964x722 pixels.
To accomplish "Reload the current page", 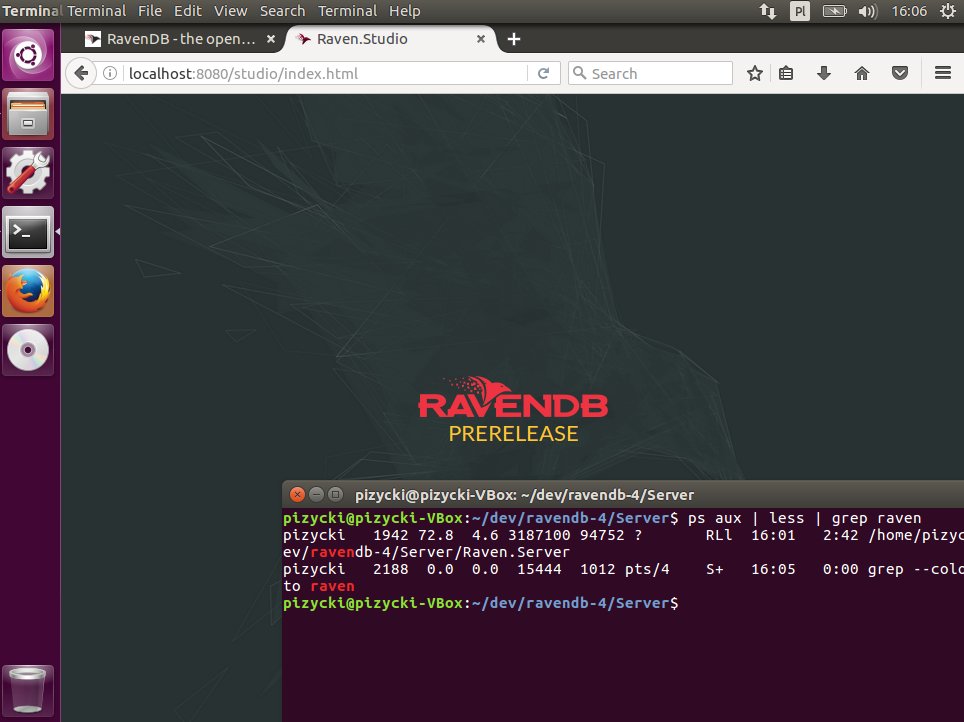I will (x=543, y=74).
